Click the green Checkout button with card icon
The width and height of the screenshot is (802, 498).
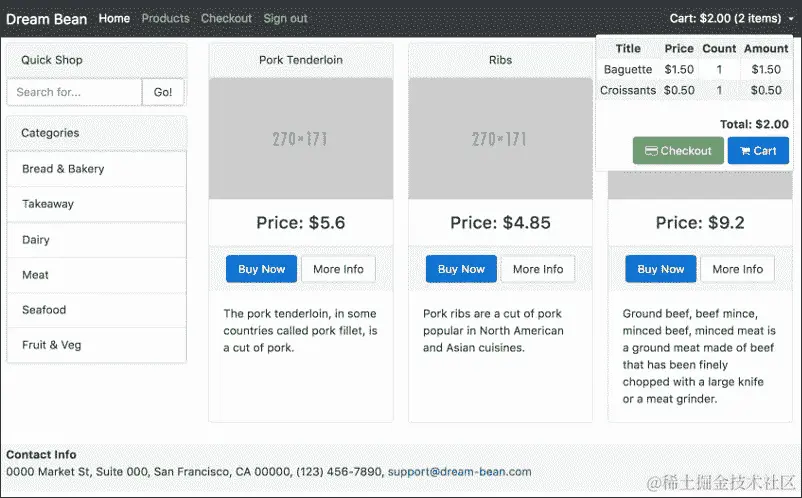tap(678, 151)
